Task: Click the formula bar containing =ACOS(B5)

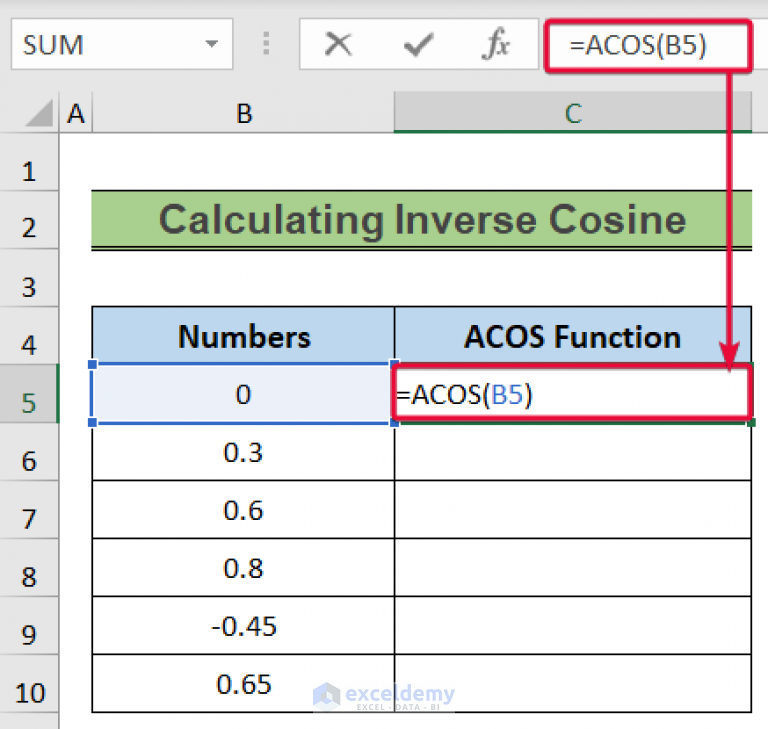Action: coord(648,46)
